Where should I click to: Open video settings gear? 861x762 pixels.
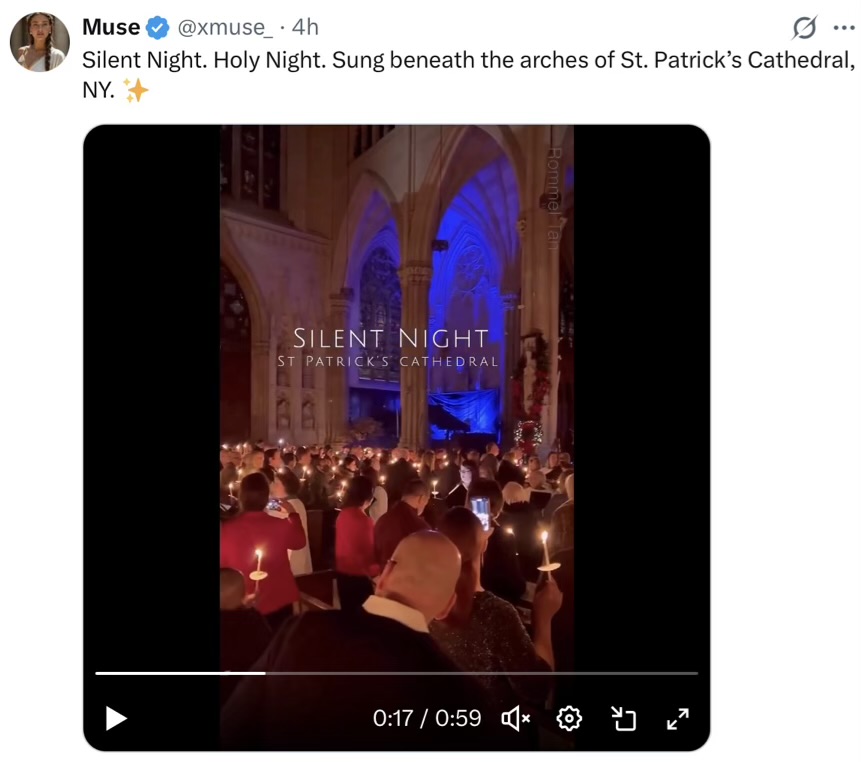coord(569,718)
